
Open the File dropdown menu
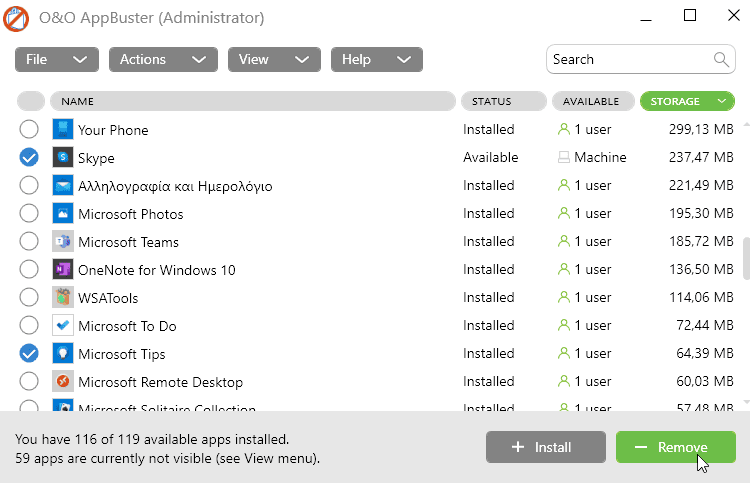(x=57, y=59)
